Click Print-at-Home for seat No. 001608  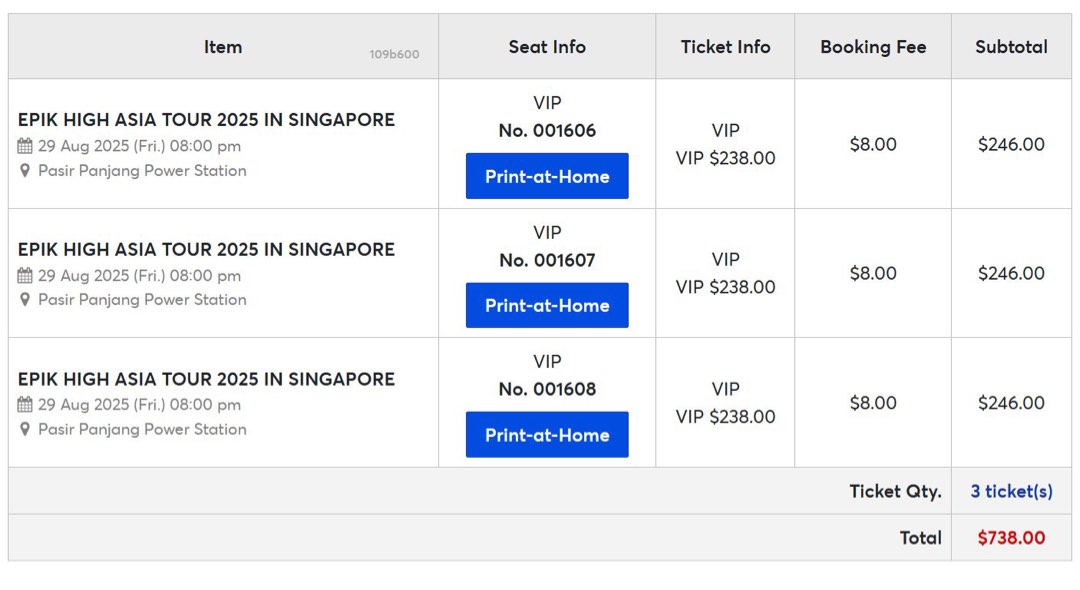coord(546,435)
